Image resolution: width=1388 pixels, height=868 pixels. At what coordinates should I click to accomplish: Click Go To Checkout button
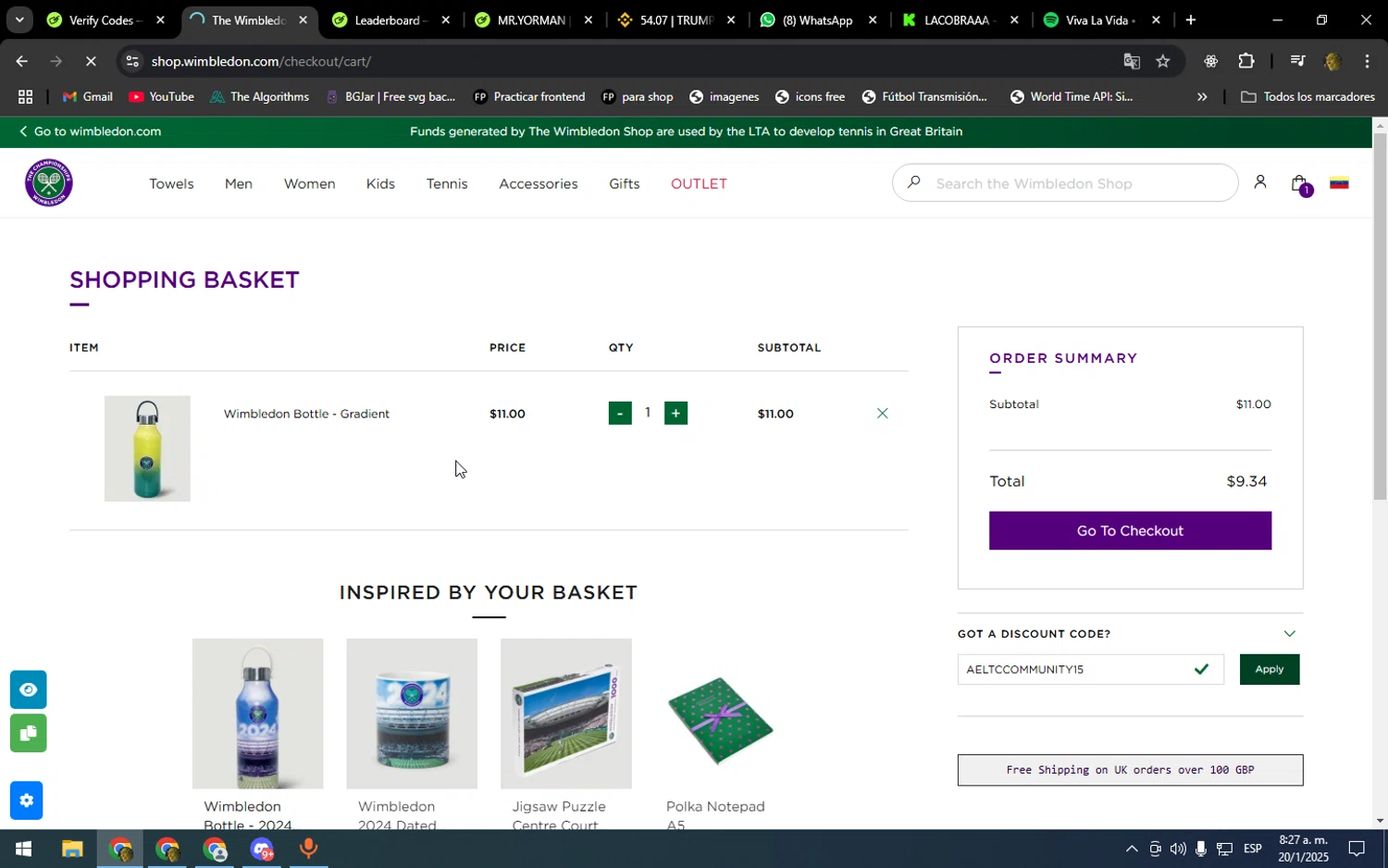click(x=1130, y=530)
